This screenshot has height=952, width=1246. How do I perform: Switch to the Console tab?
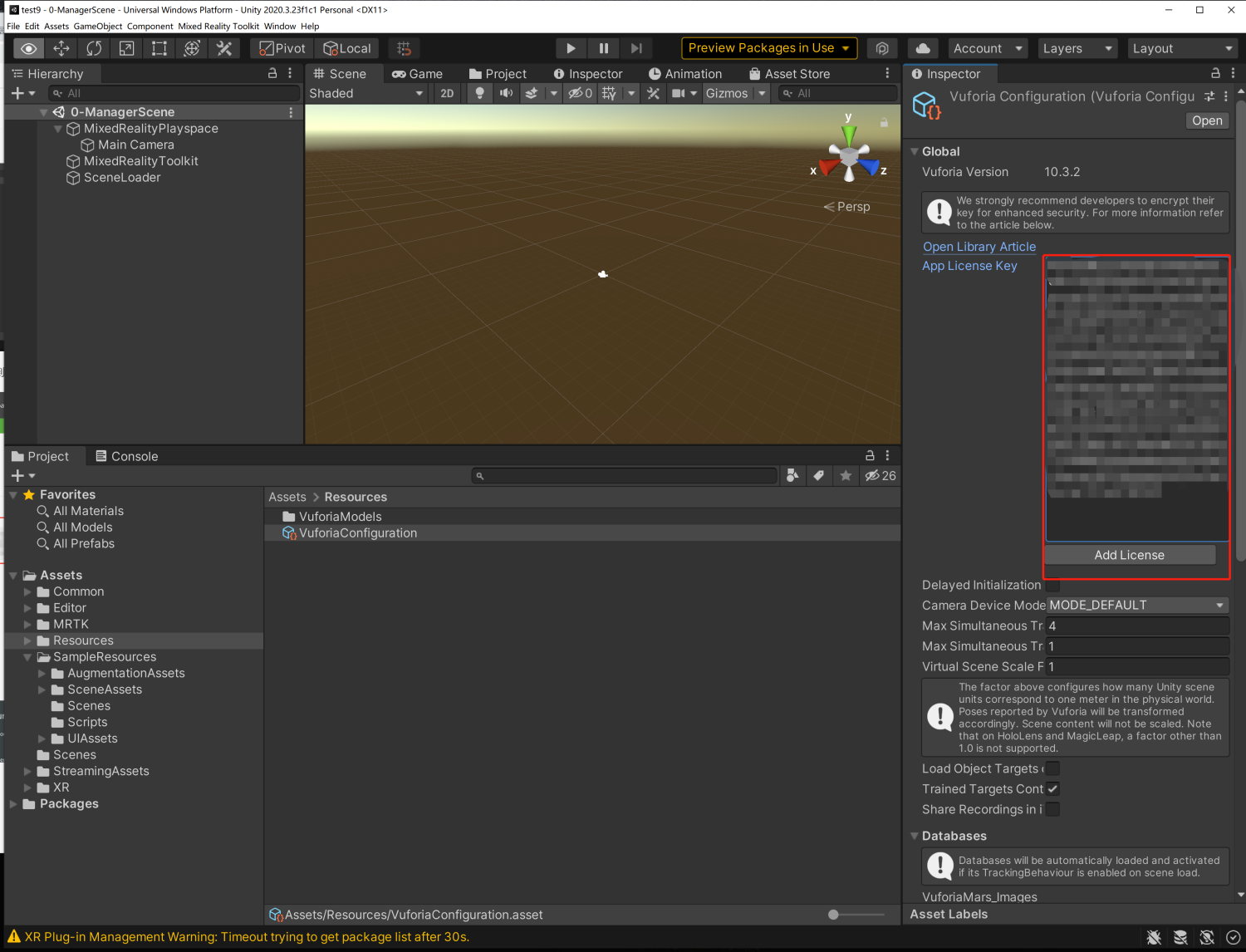(x=126, y=456)
